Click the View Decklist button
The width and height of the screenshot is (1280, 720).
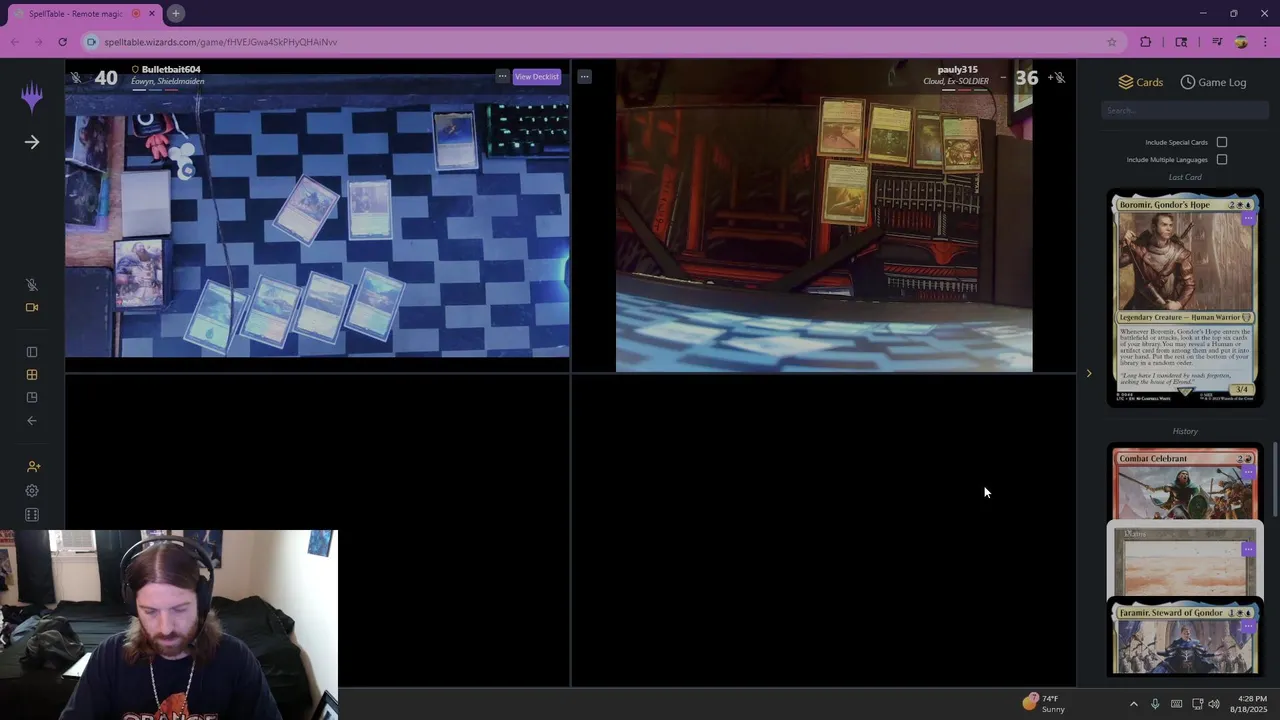[537, 76]
